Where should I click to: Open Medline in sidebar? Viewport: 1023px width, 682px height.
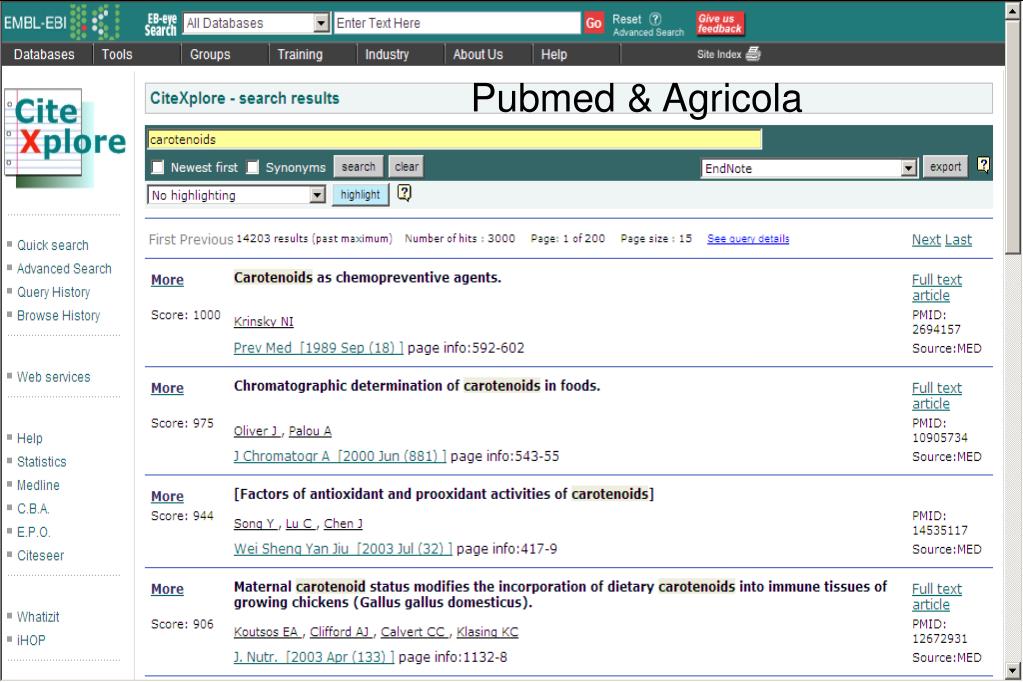(38, 486)
